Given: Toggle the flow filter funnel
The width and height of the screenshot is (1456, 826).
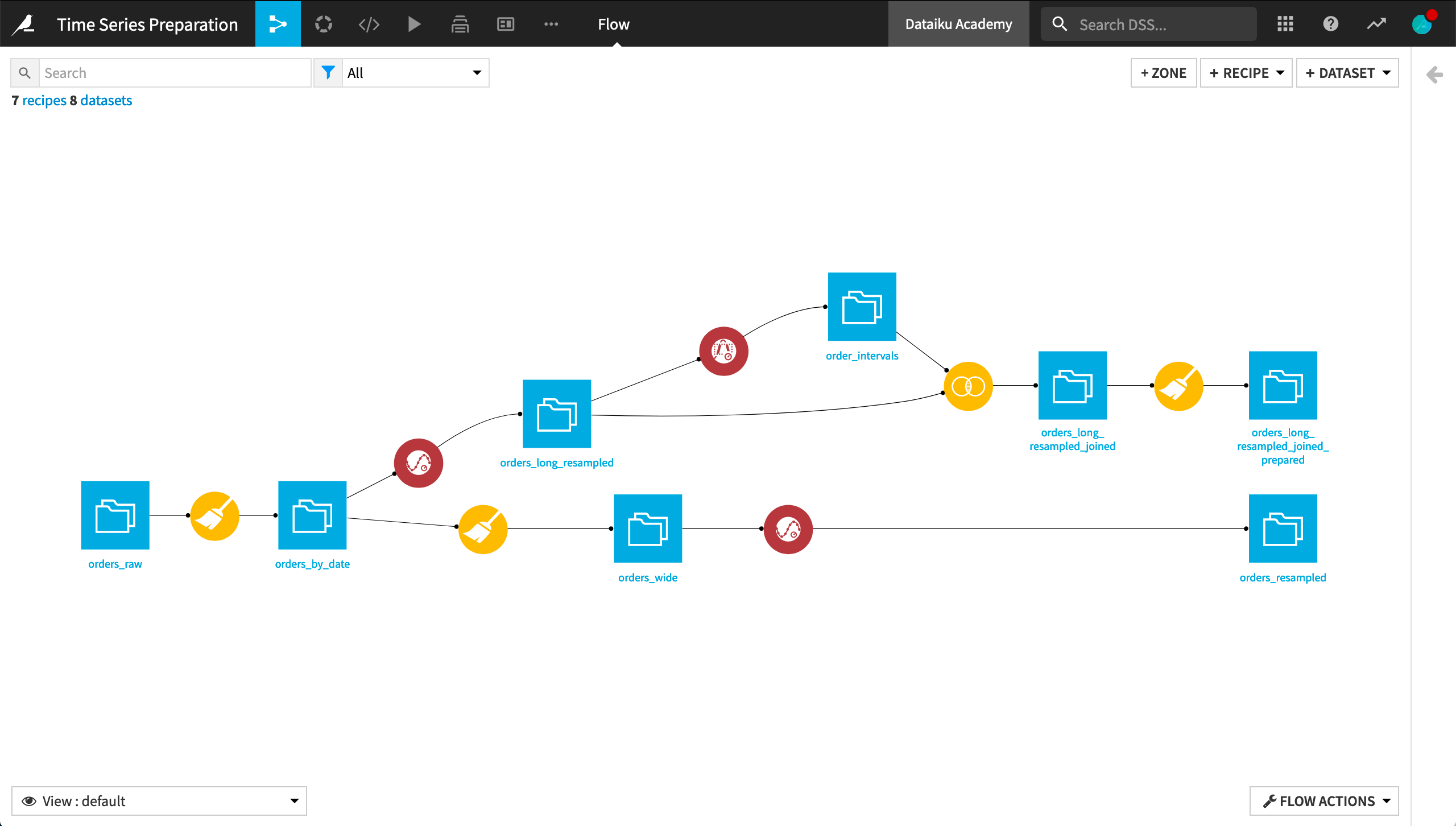Looking at the screenshot, I should click(329, 72).
